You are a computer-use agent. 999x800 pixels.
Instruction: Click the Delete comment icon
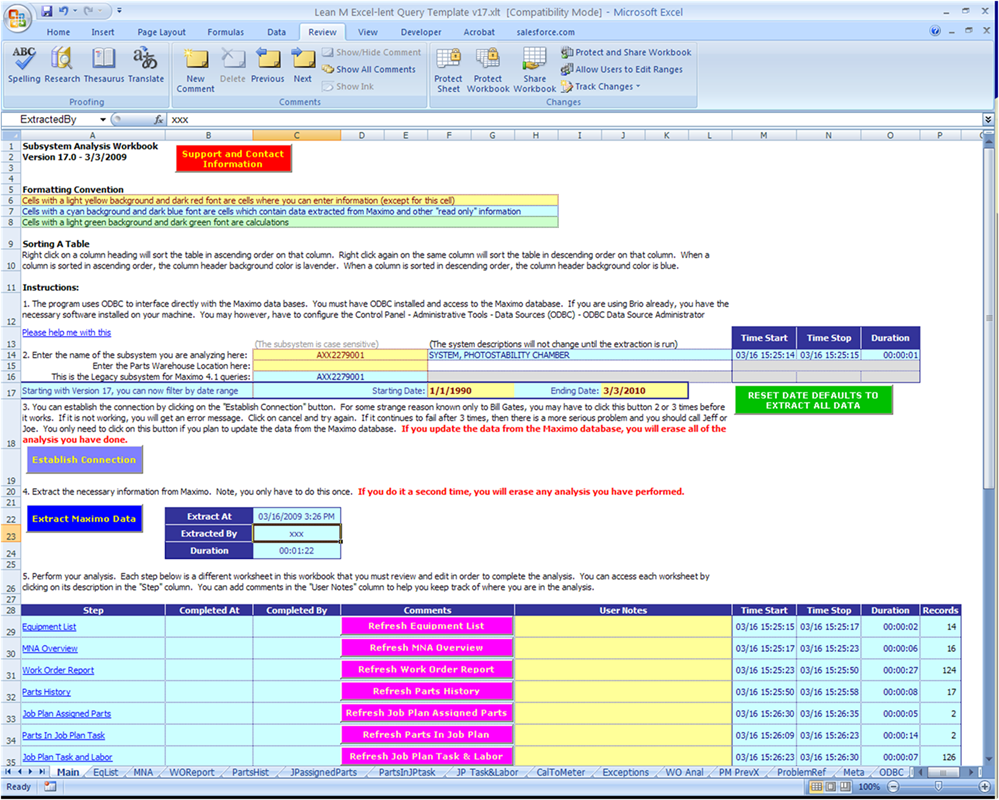click(x=233, y=66)
